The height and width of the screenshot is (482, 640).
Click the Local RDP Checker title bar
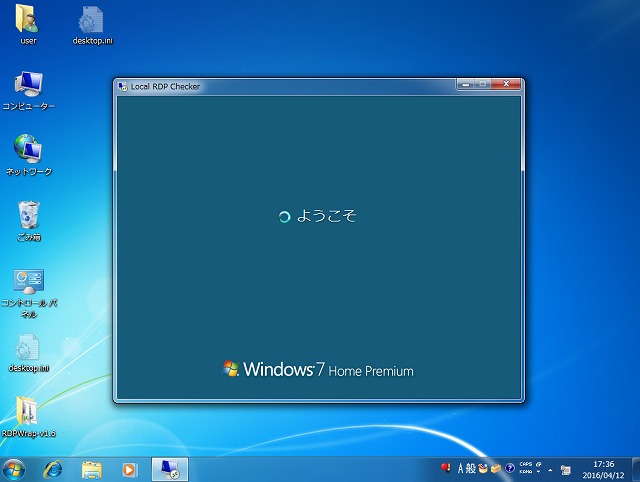coord(280,86)
